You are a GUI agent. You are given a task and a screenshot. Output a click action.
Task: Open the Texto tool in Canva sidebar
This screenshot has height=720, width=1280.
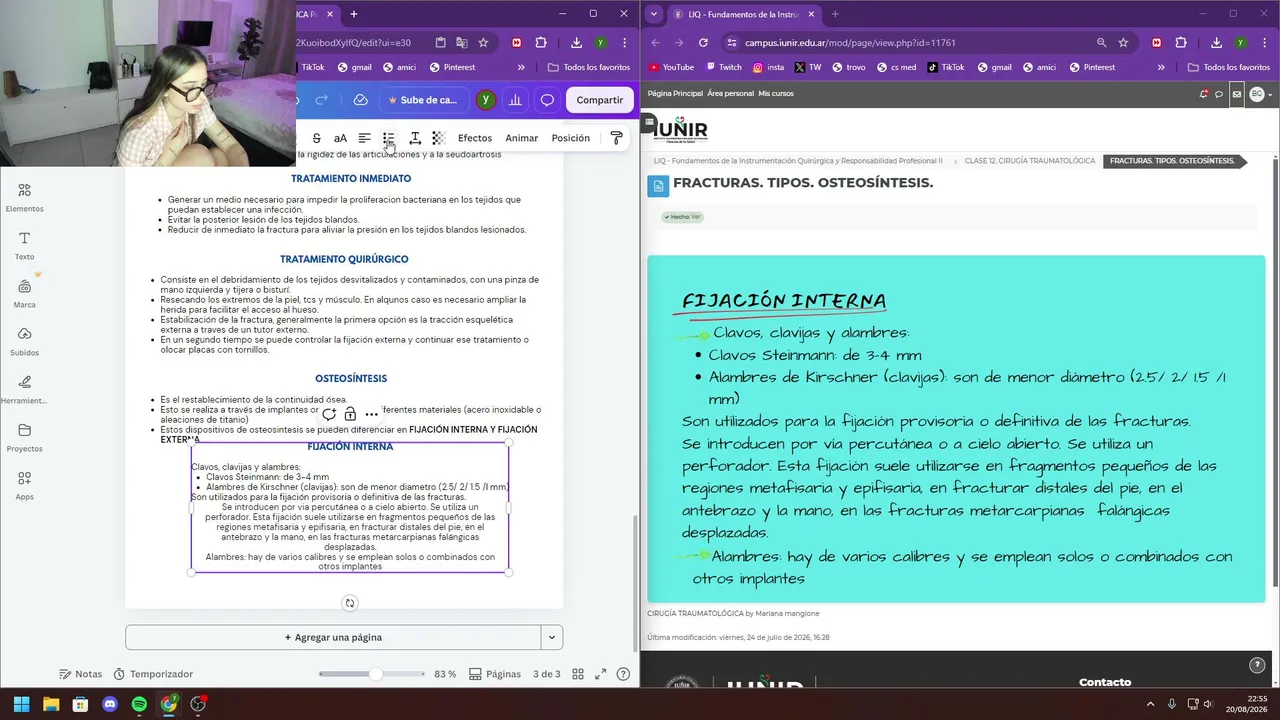24,245
